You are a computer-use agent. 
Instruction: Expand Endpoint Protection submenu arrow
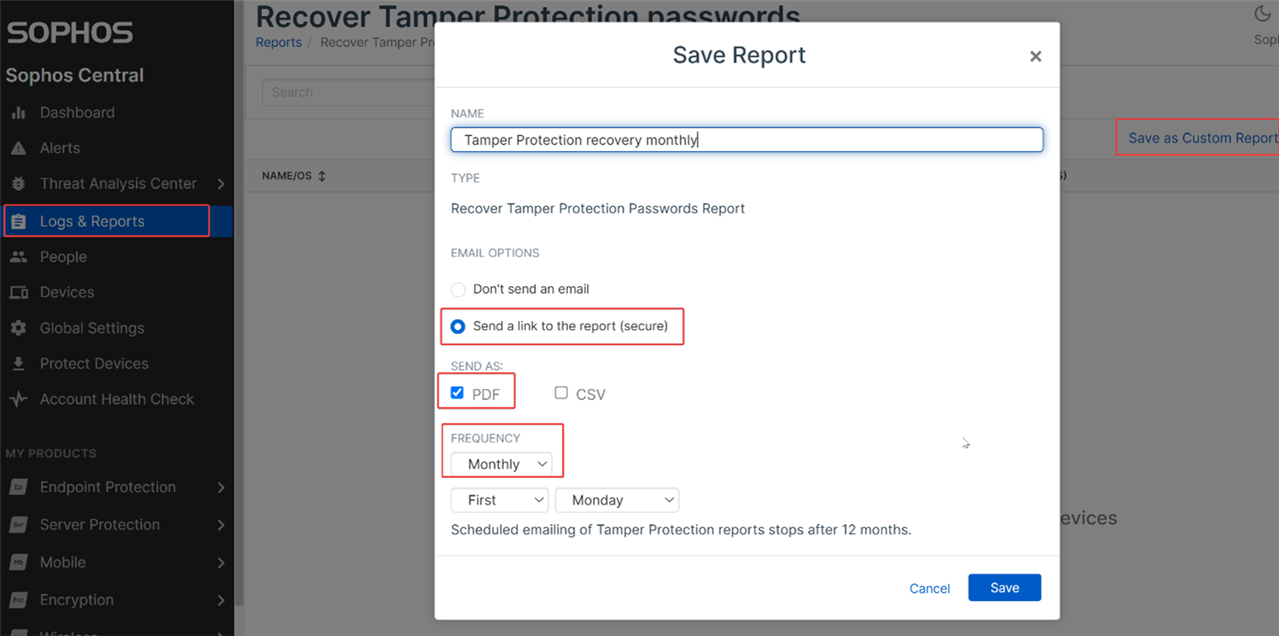(221, 488)
